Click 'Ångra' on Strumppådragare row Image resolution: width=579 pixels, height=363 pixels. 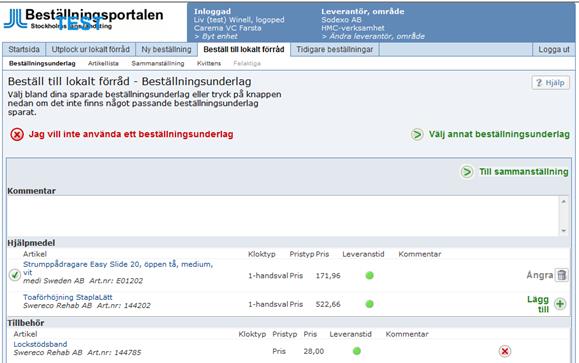(539, 275)
